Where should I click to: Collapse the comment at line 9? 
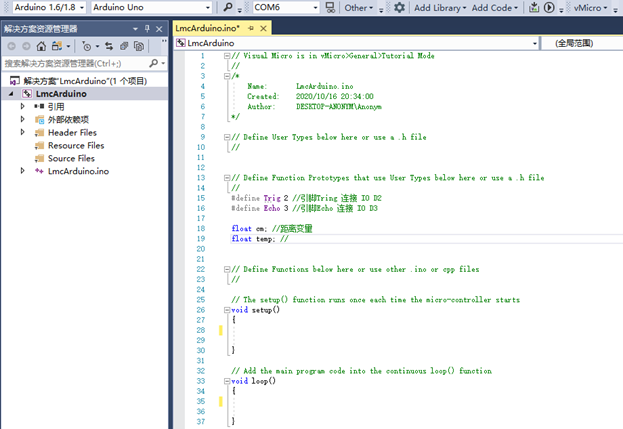[x=227, y=137]
